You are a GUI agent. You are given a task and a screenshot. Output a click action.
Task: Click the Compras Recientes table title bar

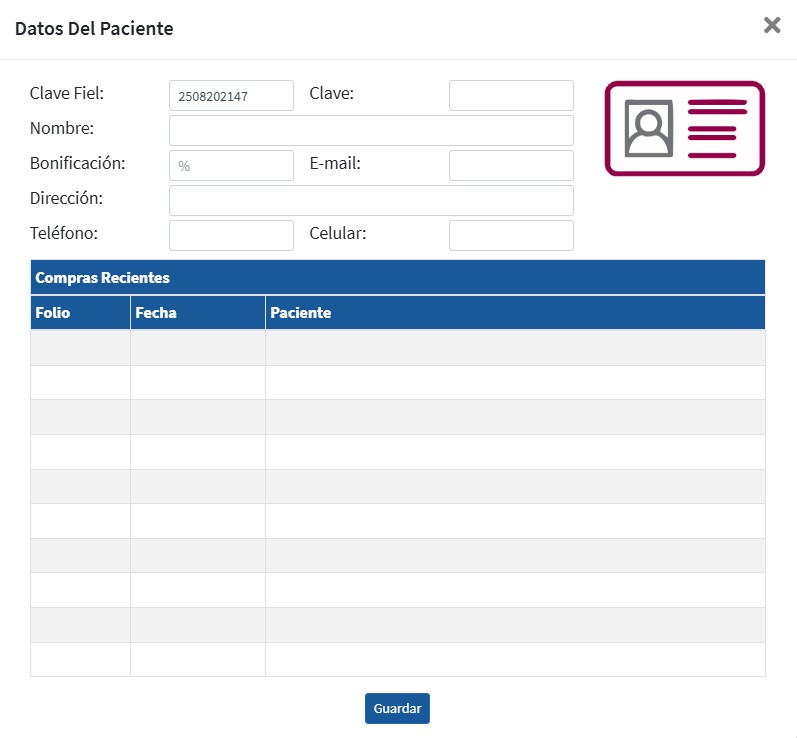pos(397,278)
